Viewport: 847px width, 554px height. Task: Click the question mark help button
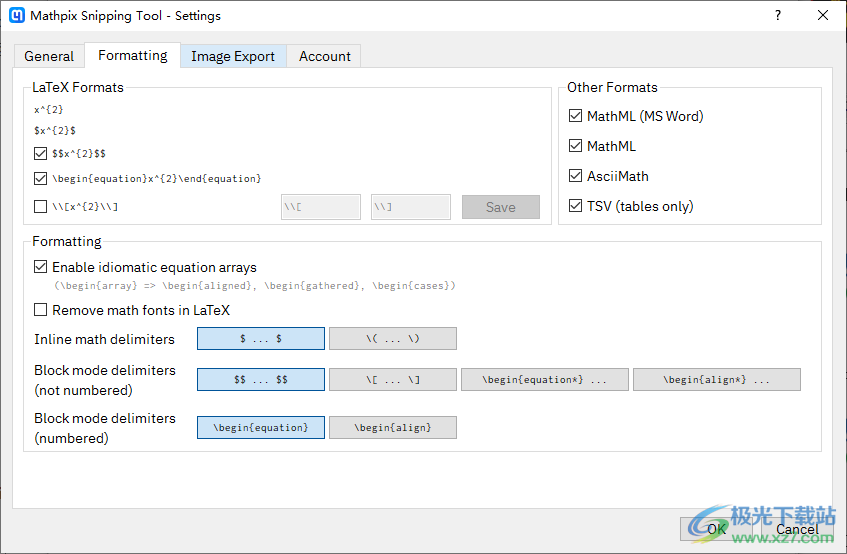778,15
